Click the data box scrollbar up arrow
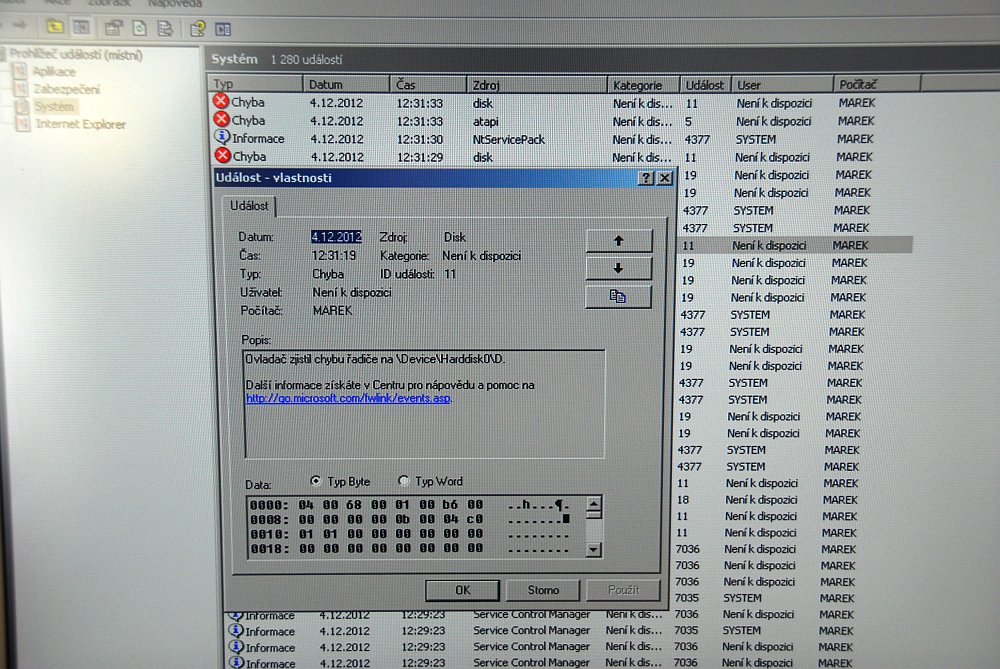The image size is (1000, 669). click(593, 505)
